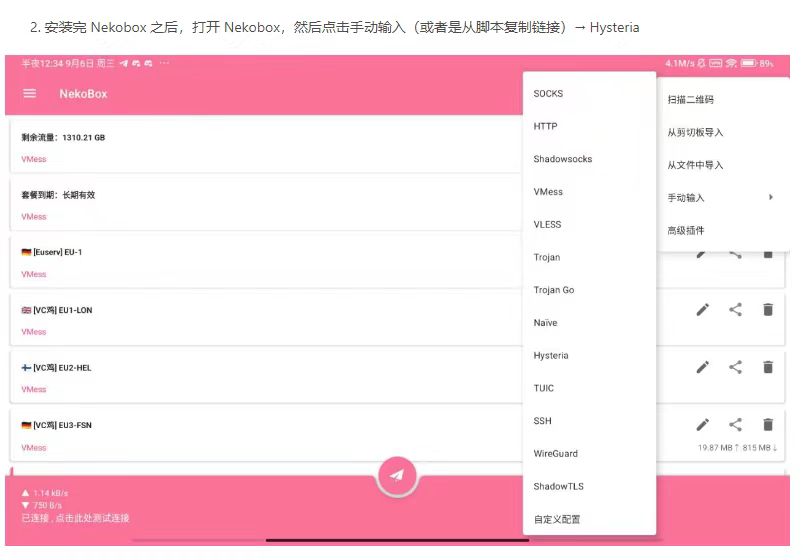Tap the Wi-Fi status bar icon
Screen dimensions: 810x560
[730, 63]
